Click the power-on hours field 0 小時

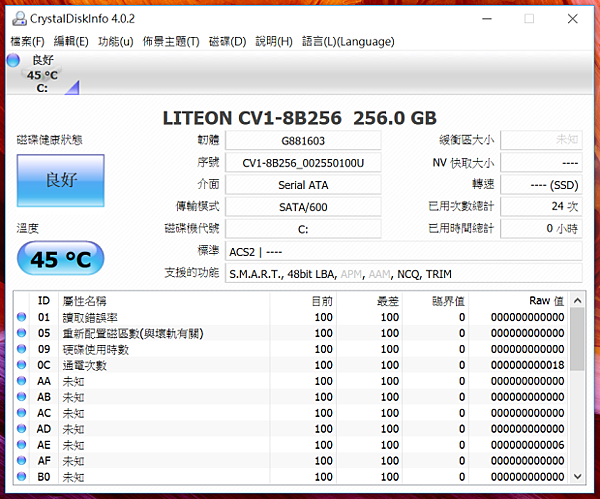tap(541, 228)
